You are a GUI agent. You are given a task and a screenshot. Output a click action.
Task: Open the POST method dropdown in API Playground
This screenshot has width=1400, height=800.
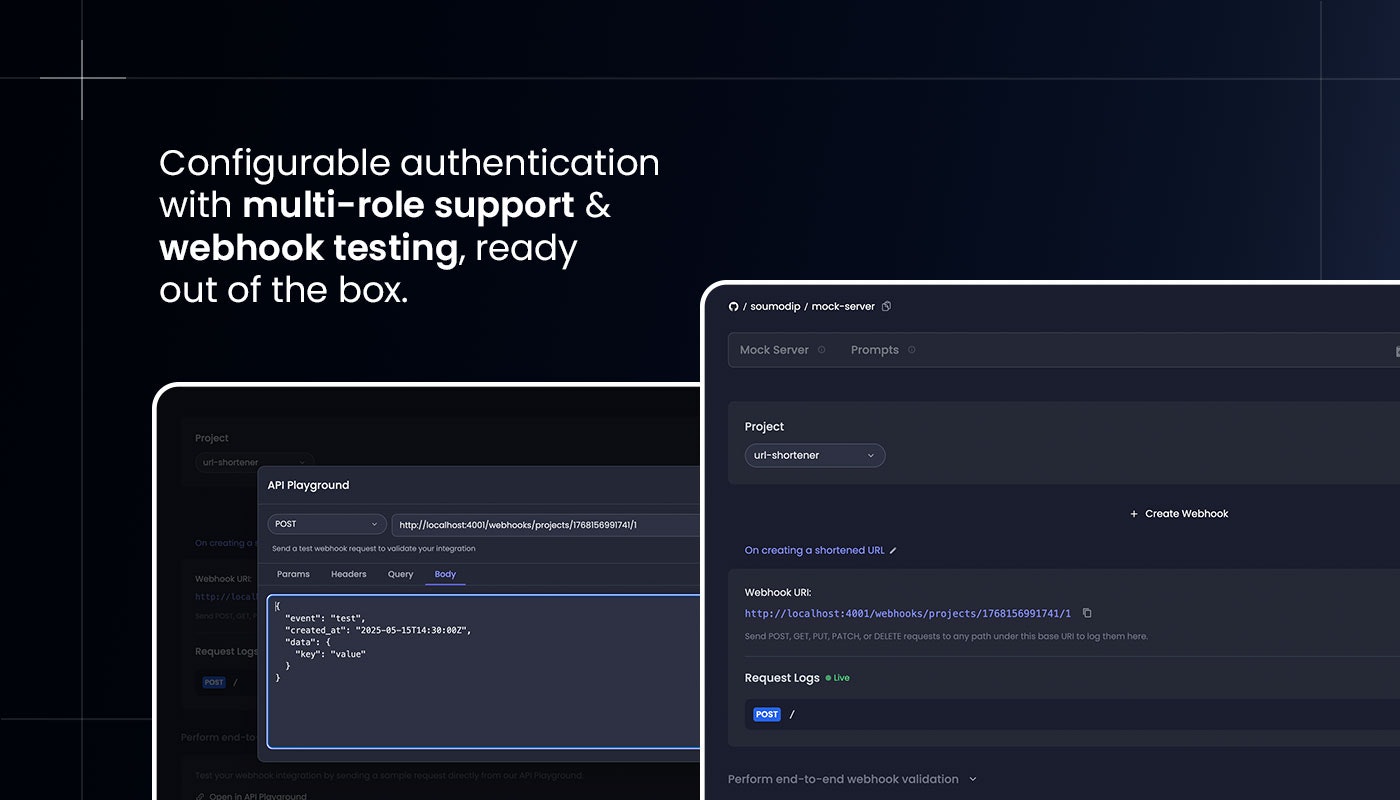pyautogui.click(x=326, y=524)
